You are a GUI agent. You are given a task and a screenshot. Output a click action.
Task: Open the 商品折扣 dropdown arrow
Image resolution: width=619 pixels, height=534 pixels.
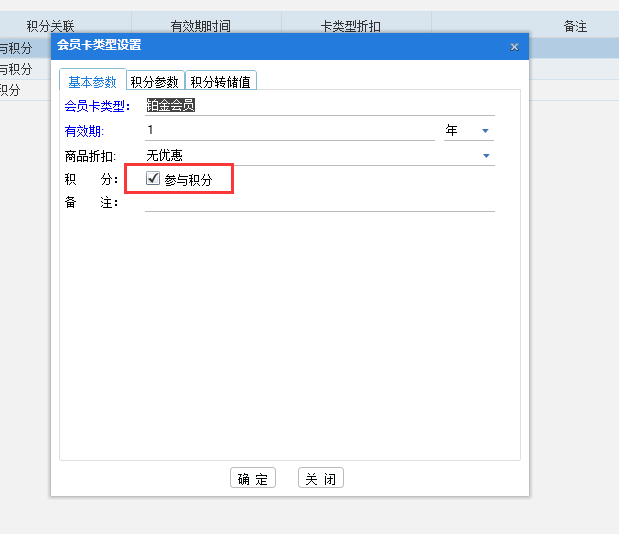(486, 156)
